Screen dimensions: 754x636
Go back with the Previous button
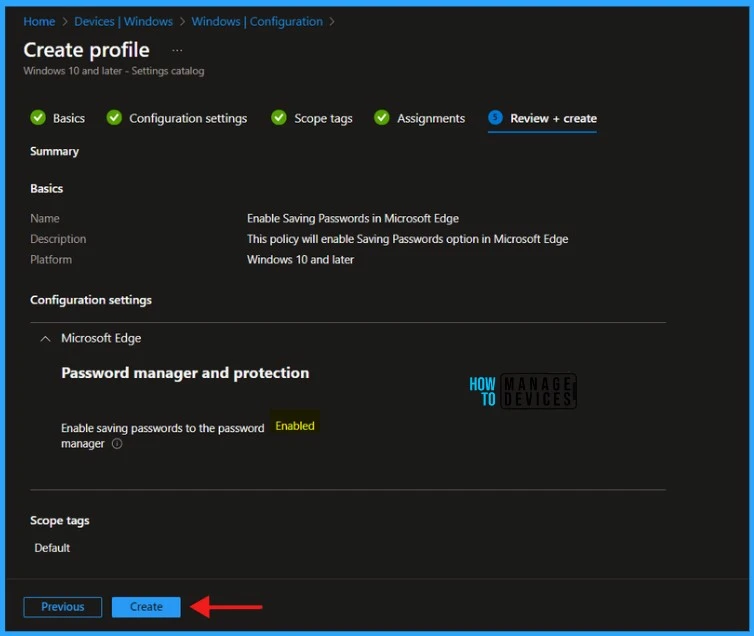pos(63,607)
